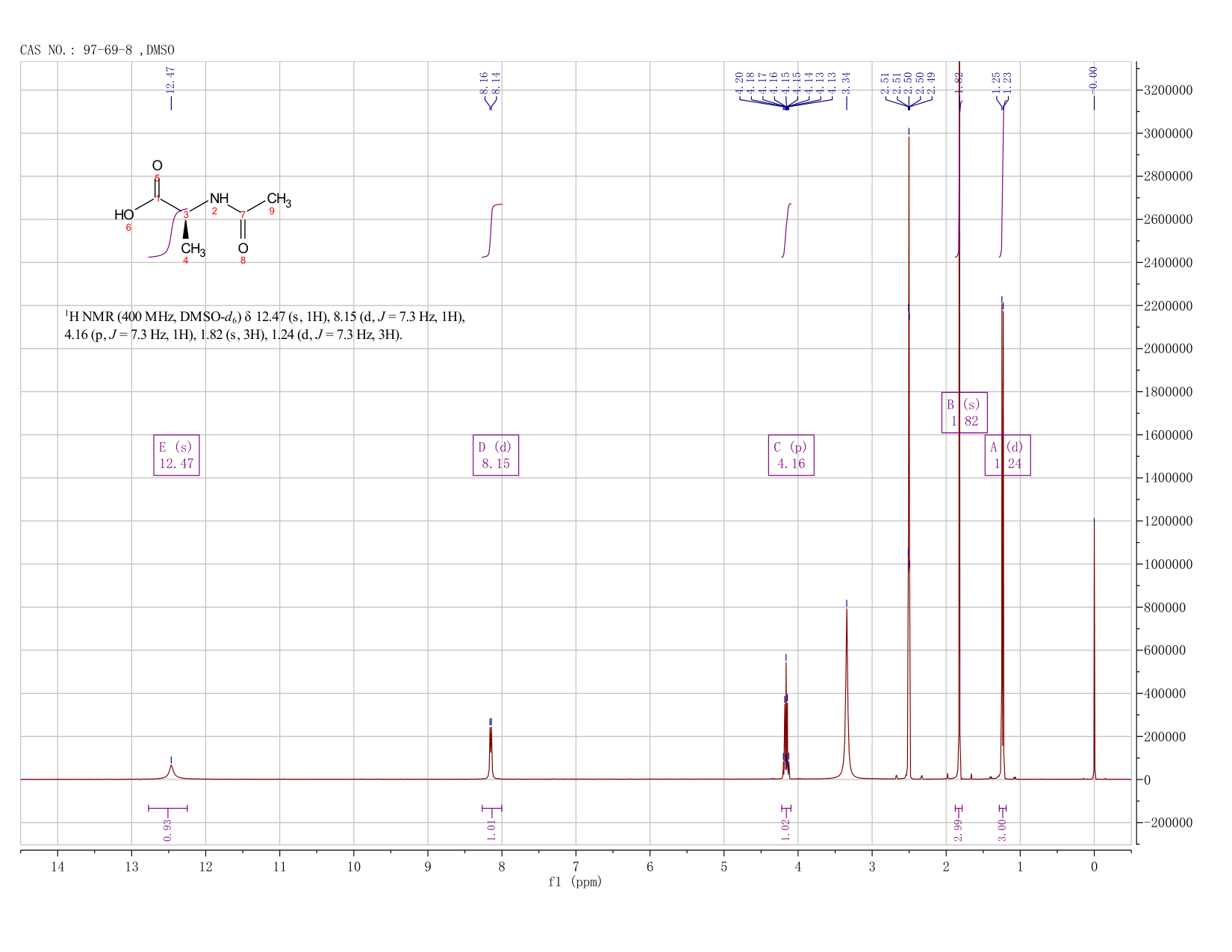Click the 10 tick on ppm axis
Viewport: 1232px width, 952px height.
354,866
